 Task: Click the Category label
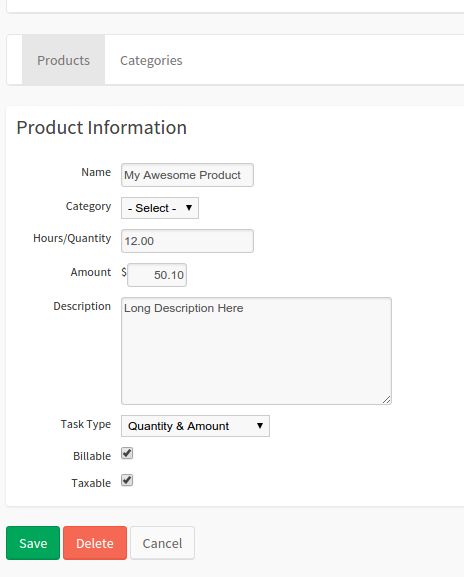point(88,206)
